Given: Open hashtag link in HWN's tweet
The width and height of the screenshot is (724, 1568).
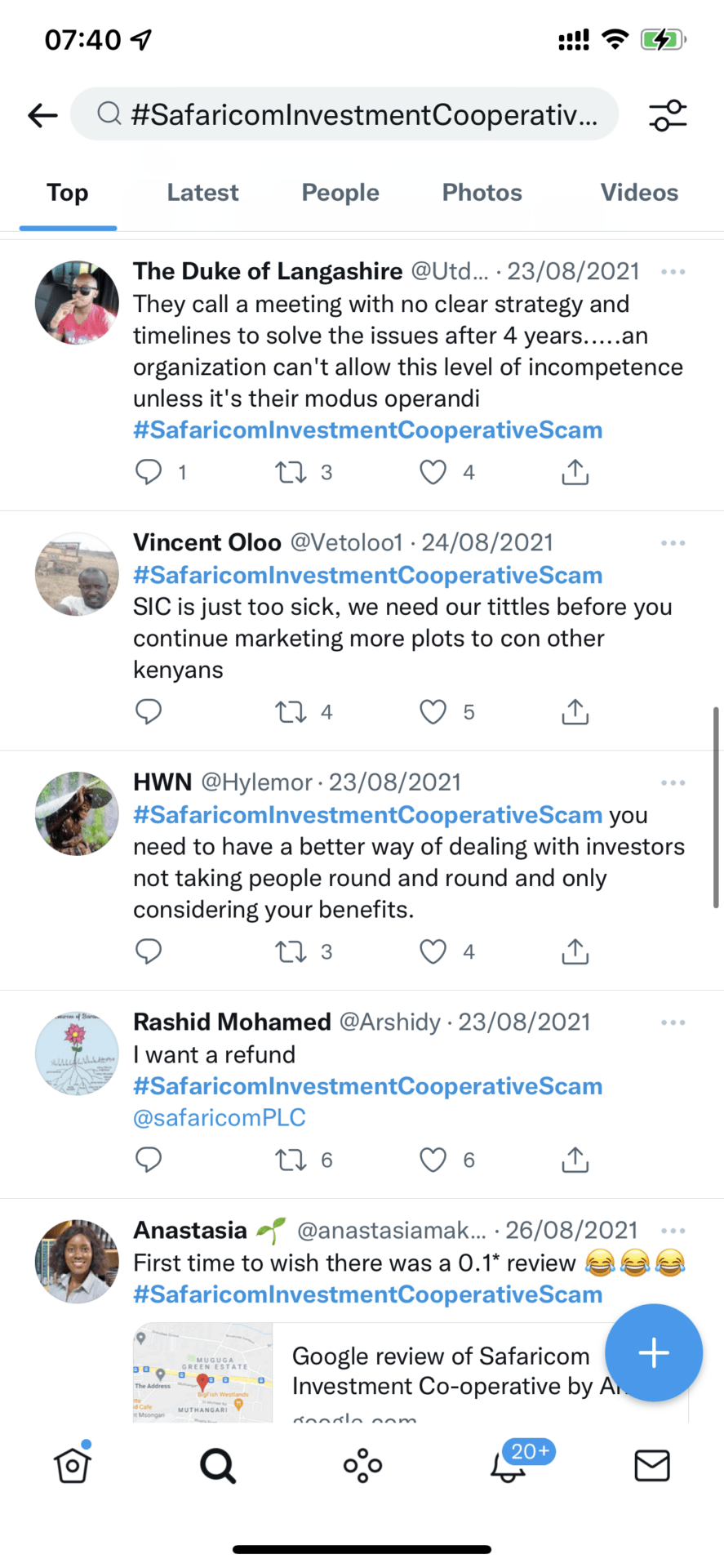Looking at the screenshot, I should click(x=367, y=815).
